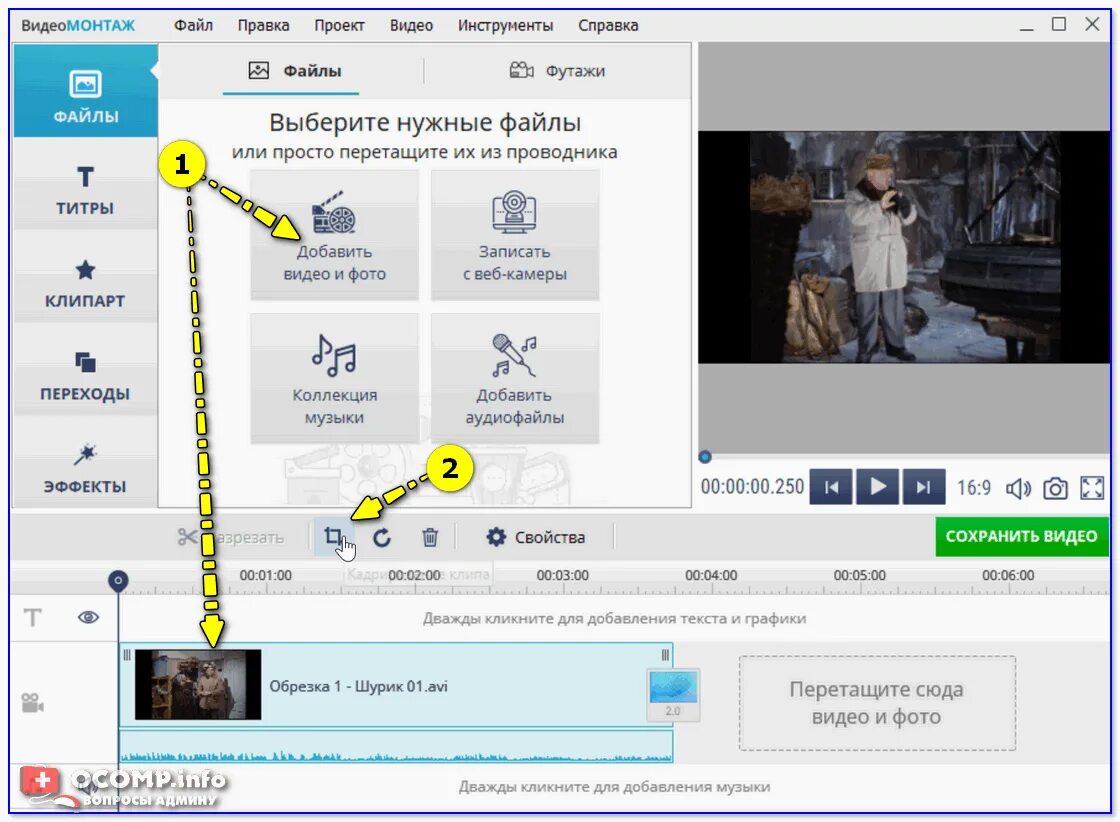The height and width of the screenshot is (822, 1120).
Task: Jump to previous frame in the player
Action: point(831,487)
